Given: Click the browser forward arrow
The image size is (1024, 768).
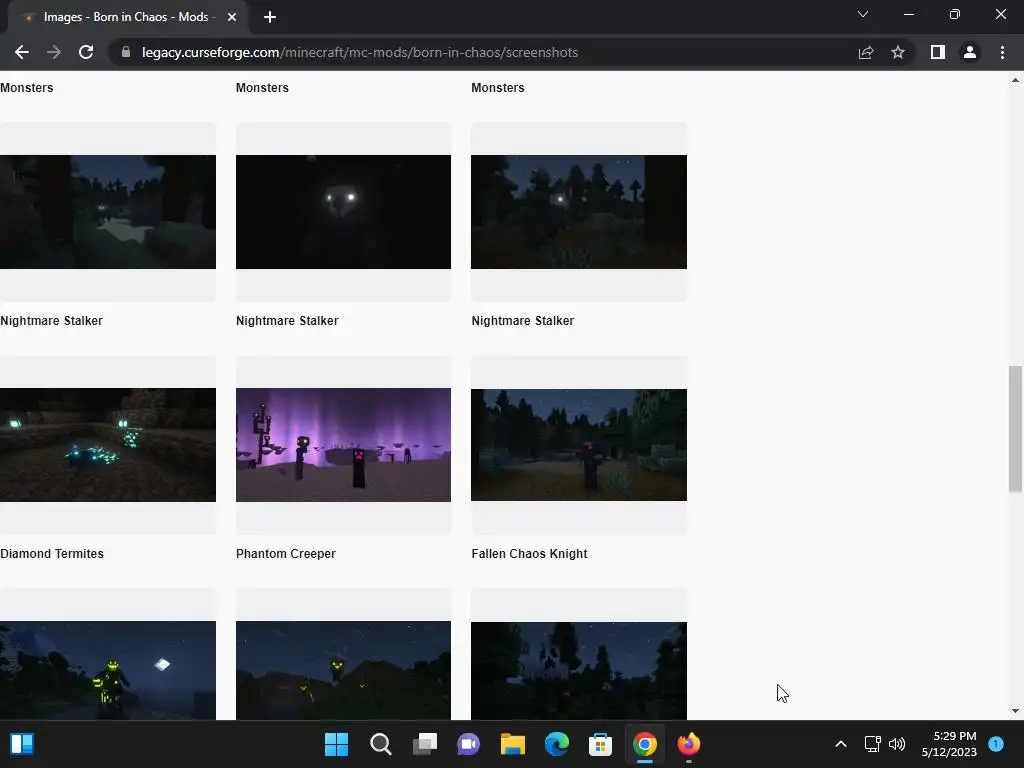Looking at the screenshot, I should coord(54,52).
